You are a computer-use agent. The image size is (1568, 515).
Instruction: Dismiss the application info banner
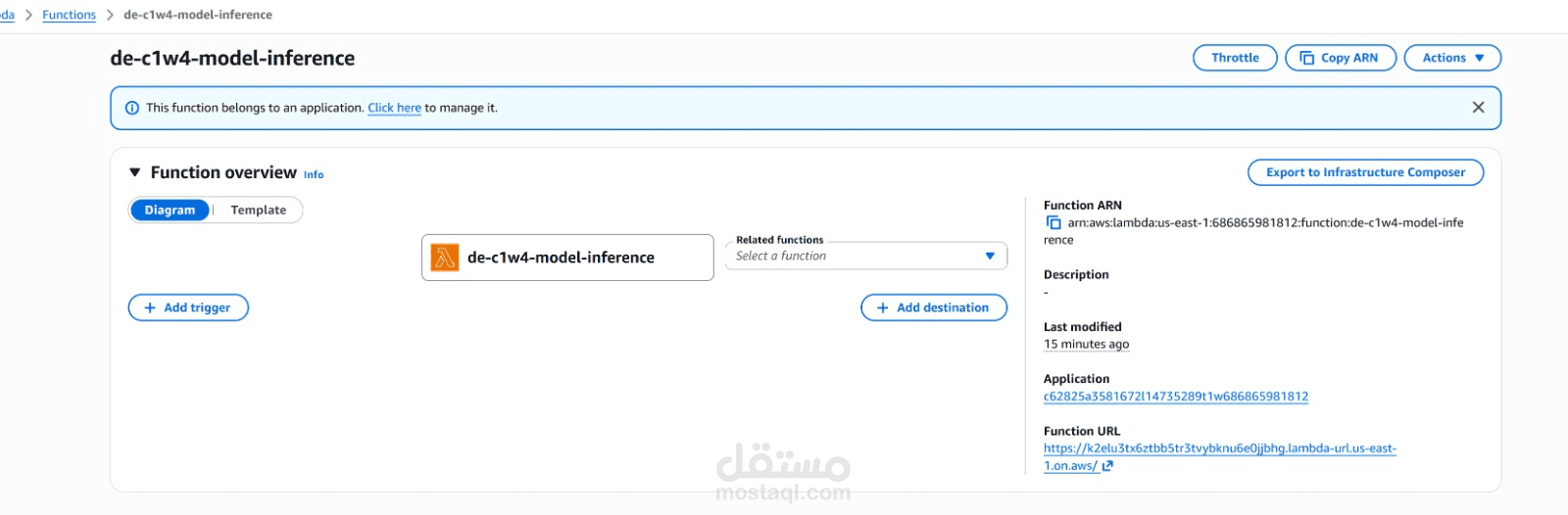1478,108
